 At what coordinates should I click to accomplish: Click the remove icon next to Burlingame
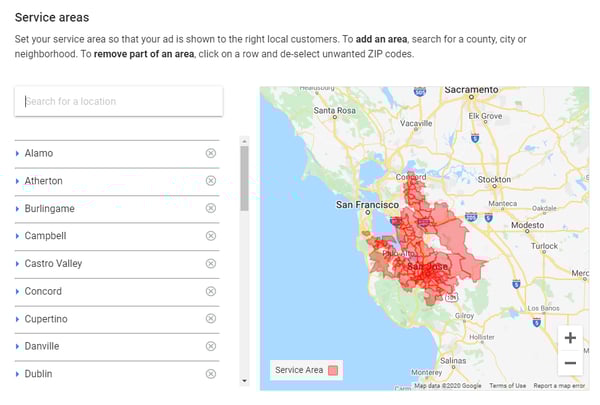[210, 208]
